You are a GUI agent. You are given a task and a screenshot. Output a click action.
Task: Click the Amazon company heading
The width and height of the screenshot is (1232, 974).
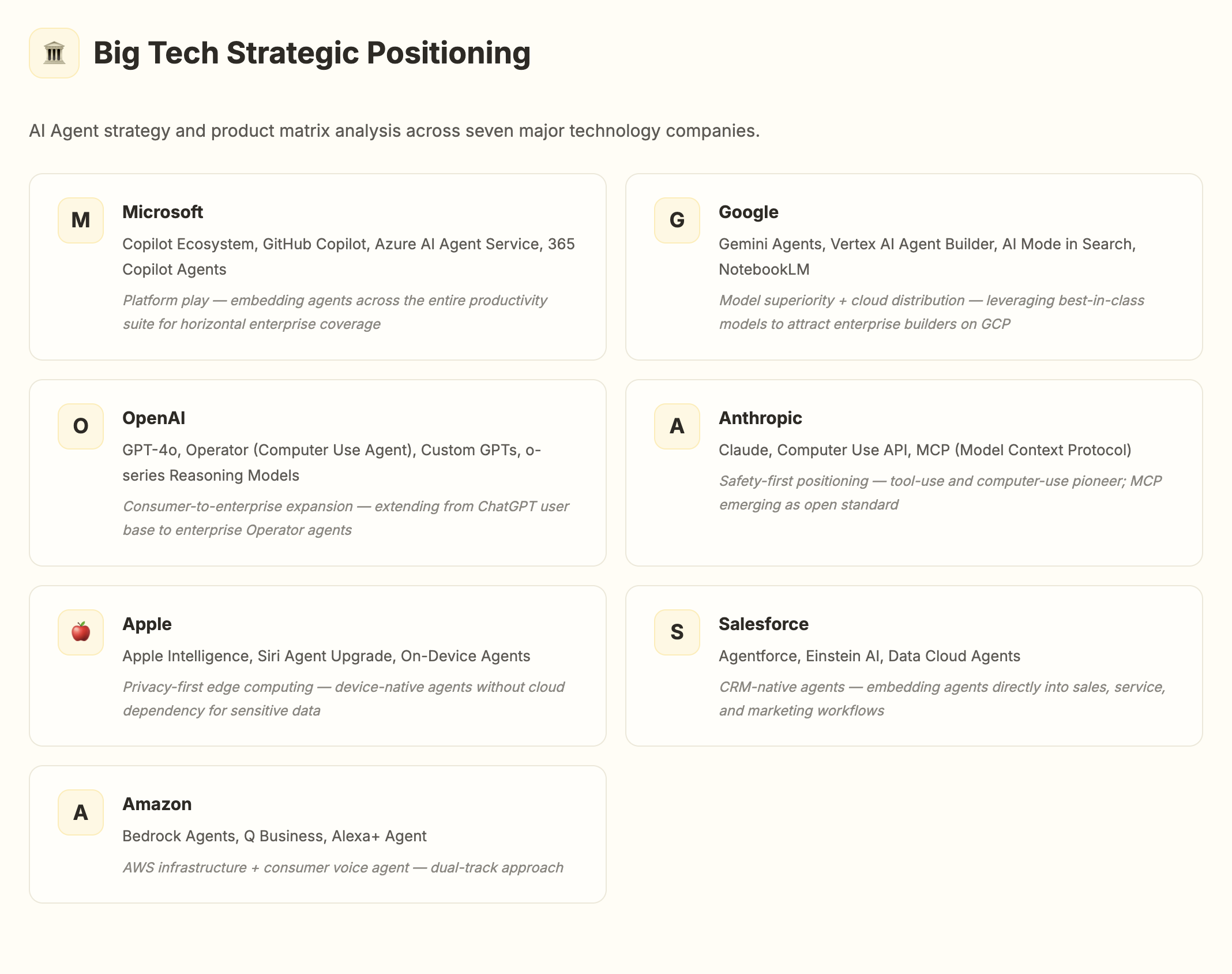(x=157, y=804)
